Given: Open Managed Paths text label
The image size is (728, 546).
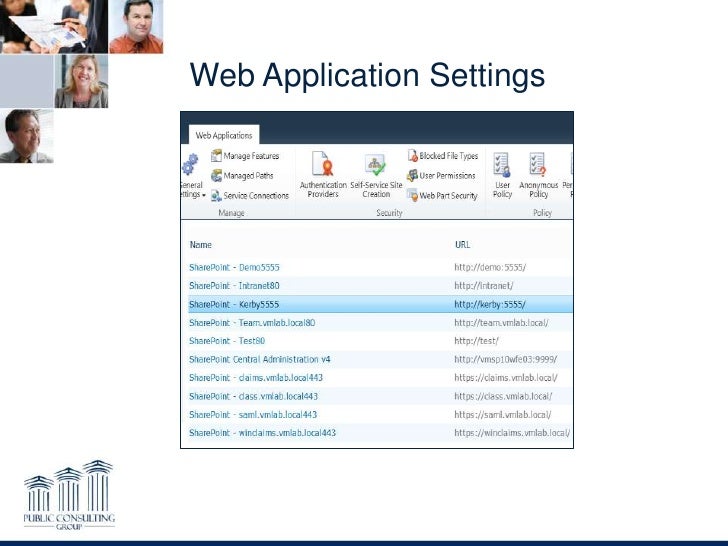Looking at the screenshot, I should [x=248, y=176].
